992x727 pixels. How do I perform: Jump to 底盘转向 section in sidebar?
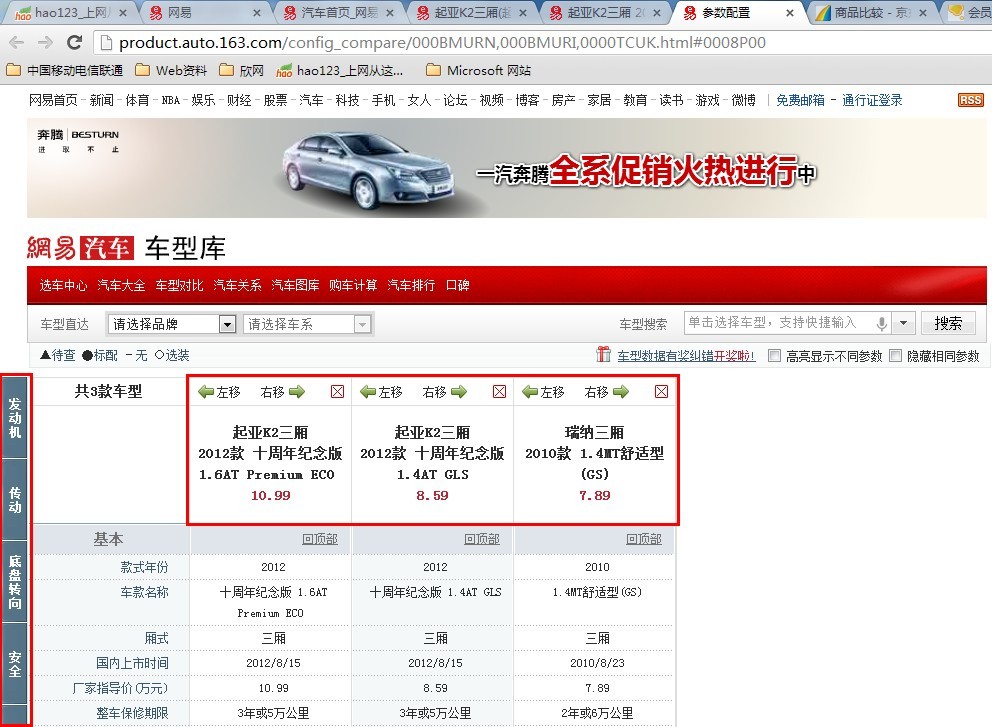(15, 582)
